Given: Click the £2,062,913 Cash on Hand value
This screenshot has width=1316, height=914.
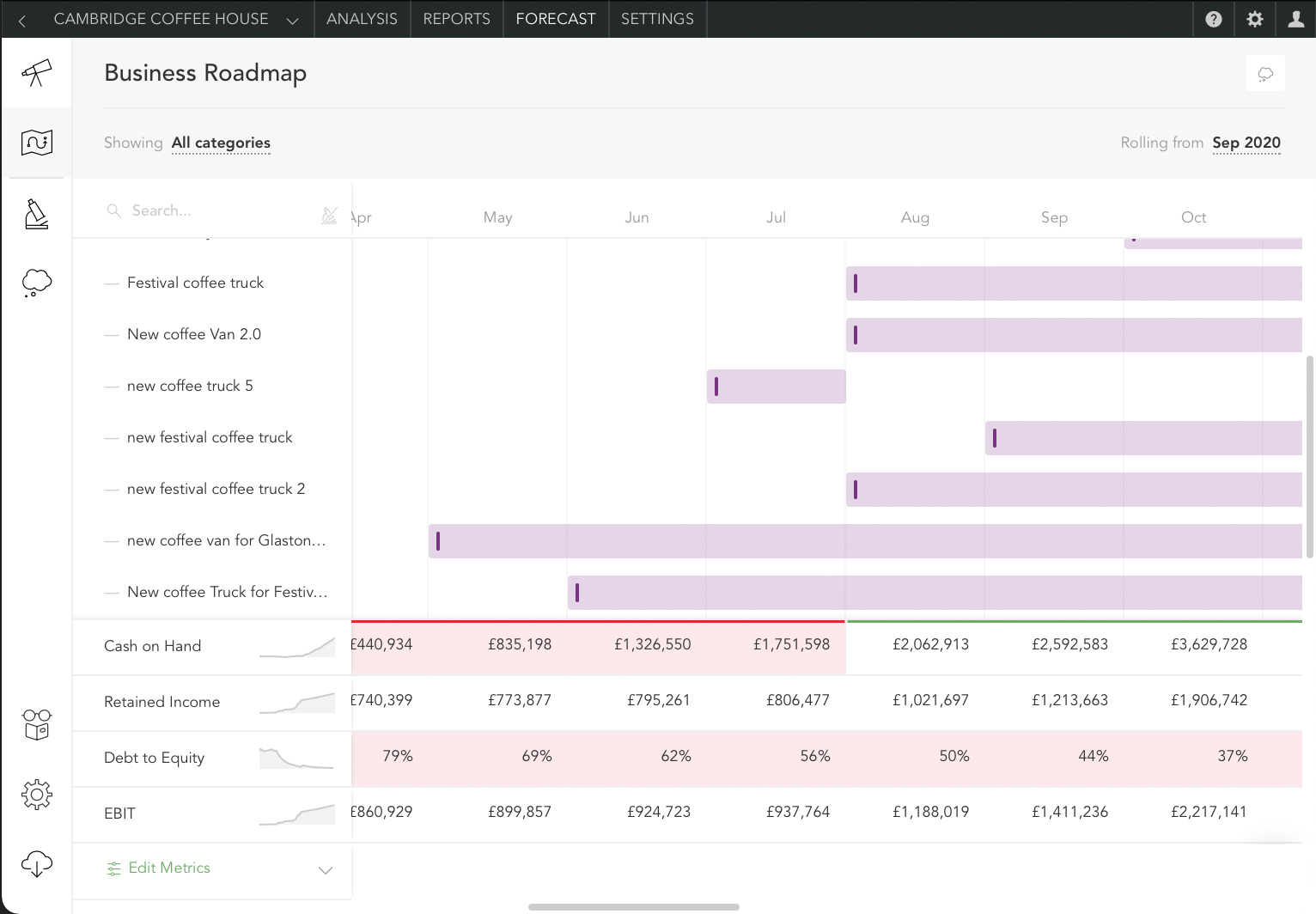Looking at the screenshot, I should click(x=930, y=644).
